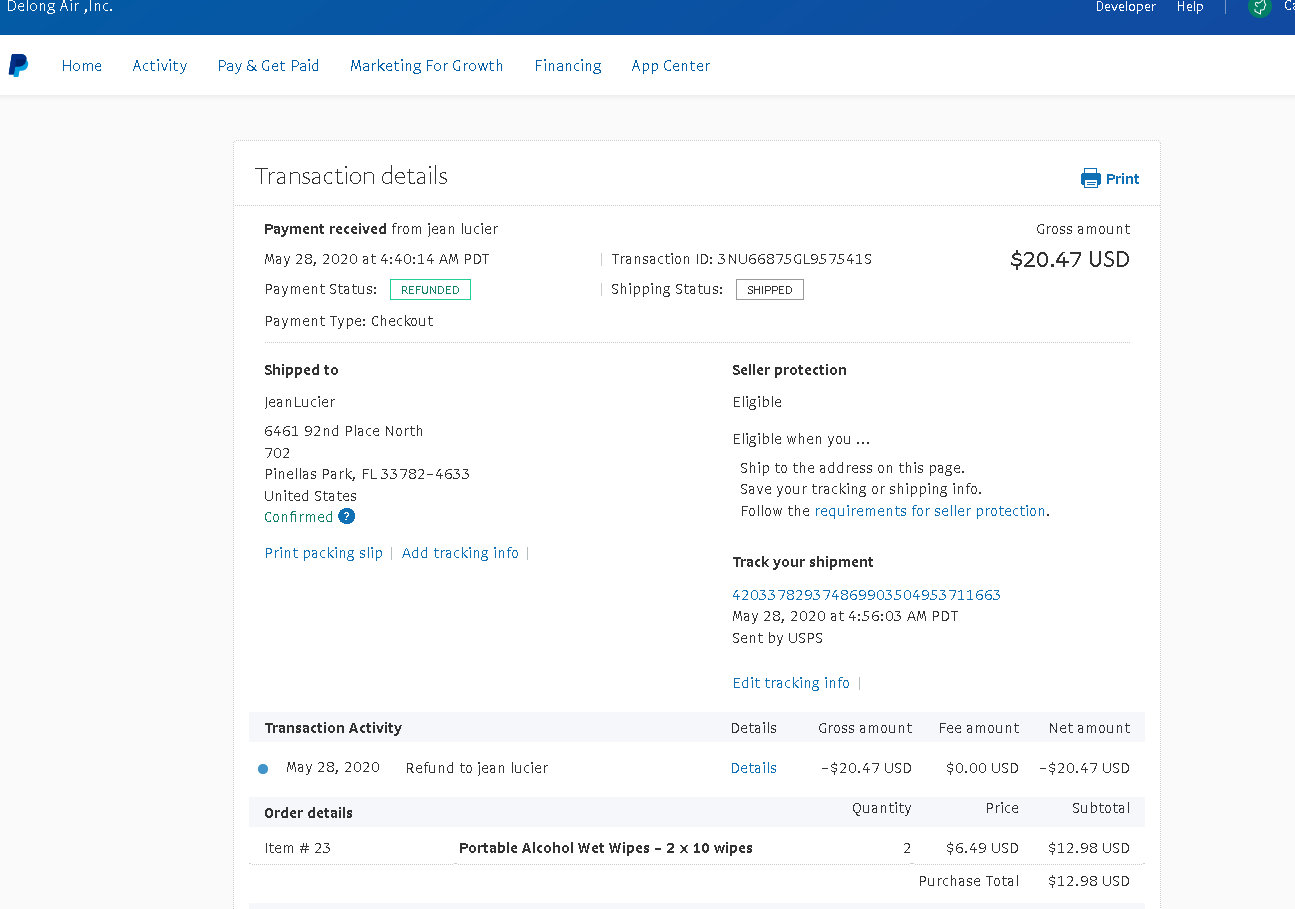Click the Print link
1295x909 pixels.
coord(1122,179)
